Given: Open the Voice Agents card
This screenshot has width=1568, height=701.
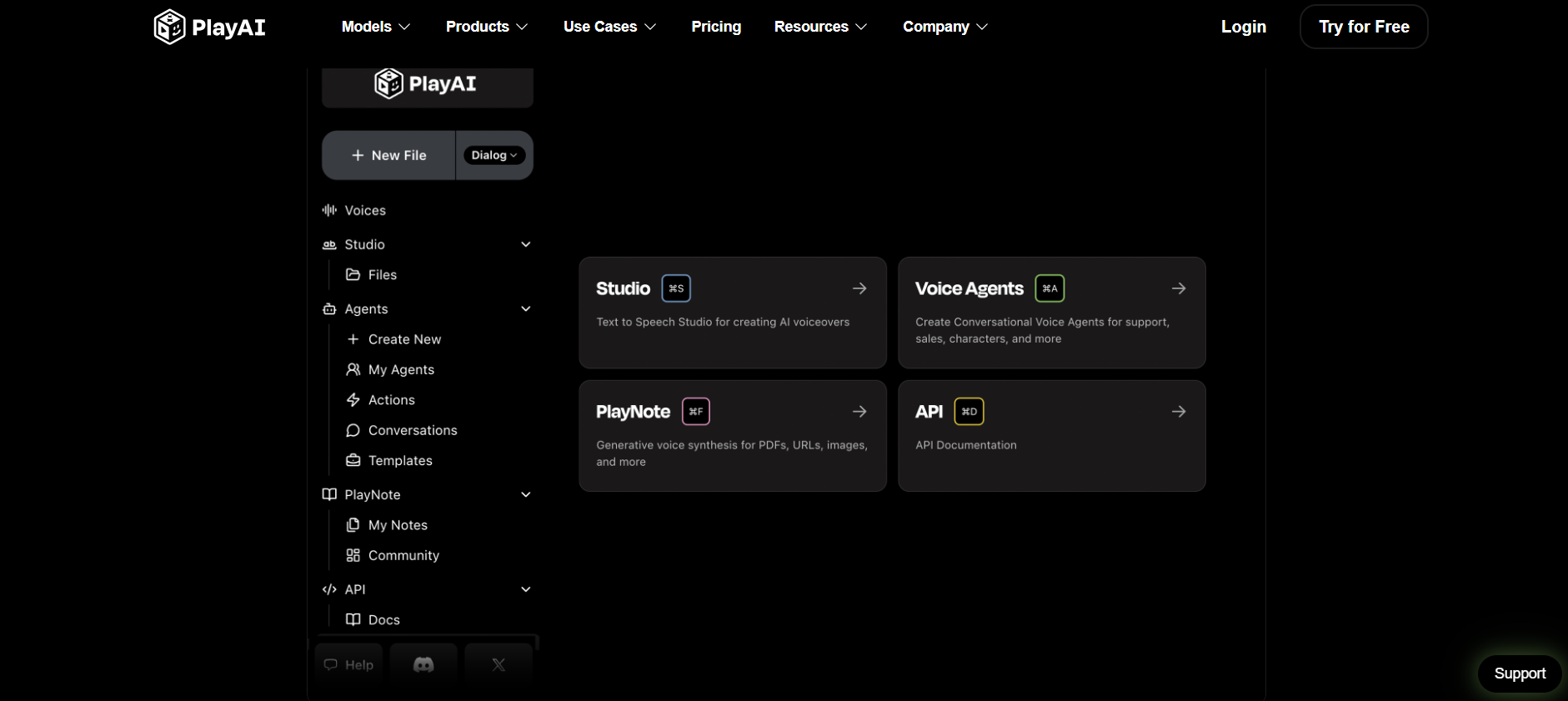Looking at the screenshot, I should [x=1052, y=313].
